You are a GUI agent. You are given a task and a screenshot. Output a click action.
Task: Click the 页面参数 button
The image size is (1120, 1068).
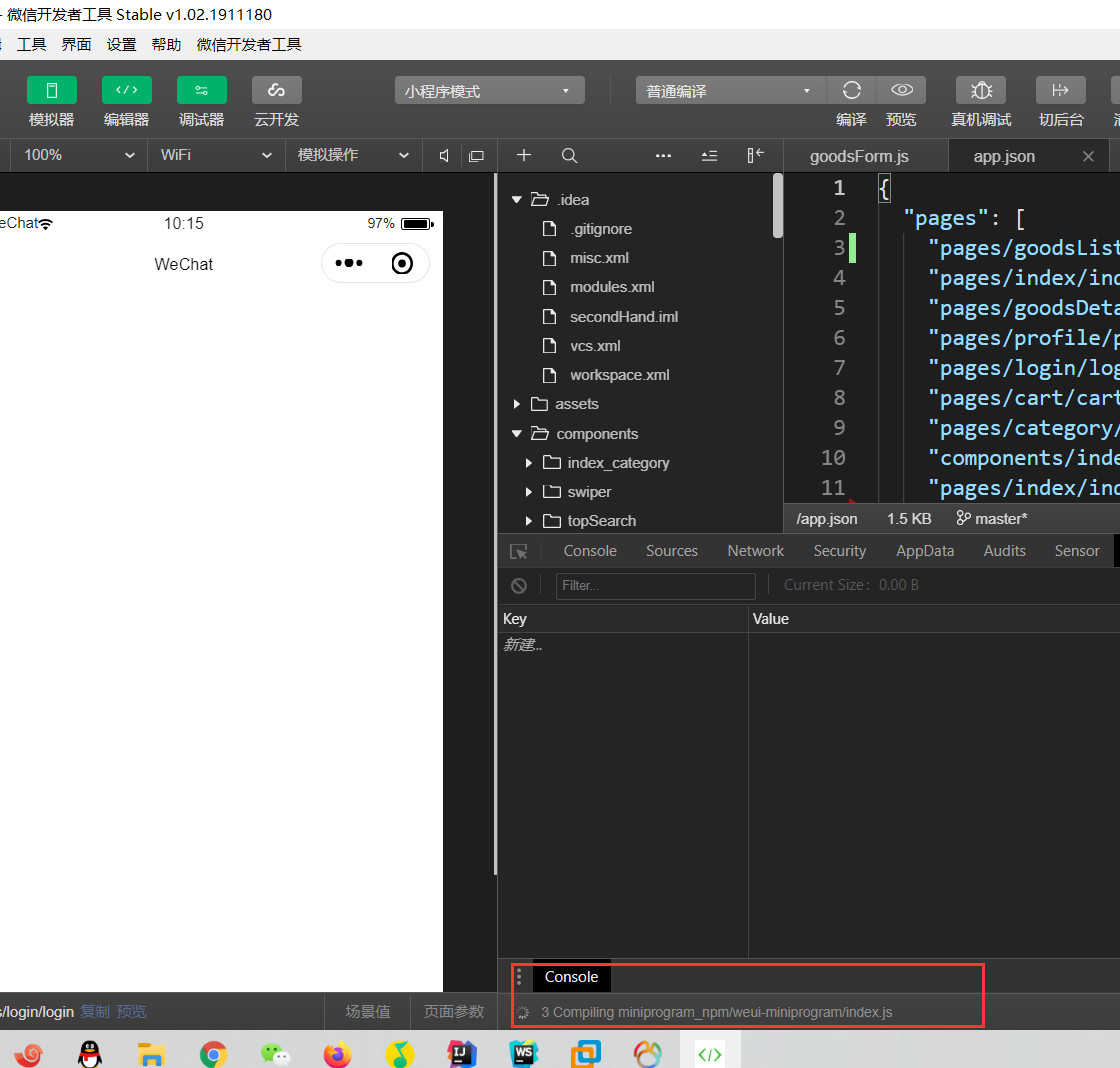click(x=454, y=1012)
